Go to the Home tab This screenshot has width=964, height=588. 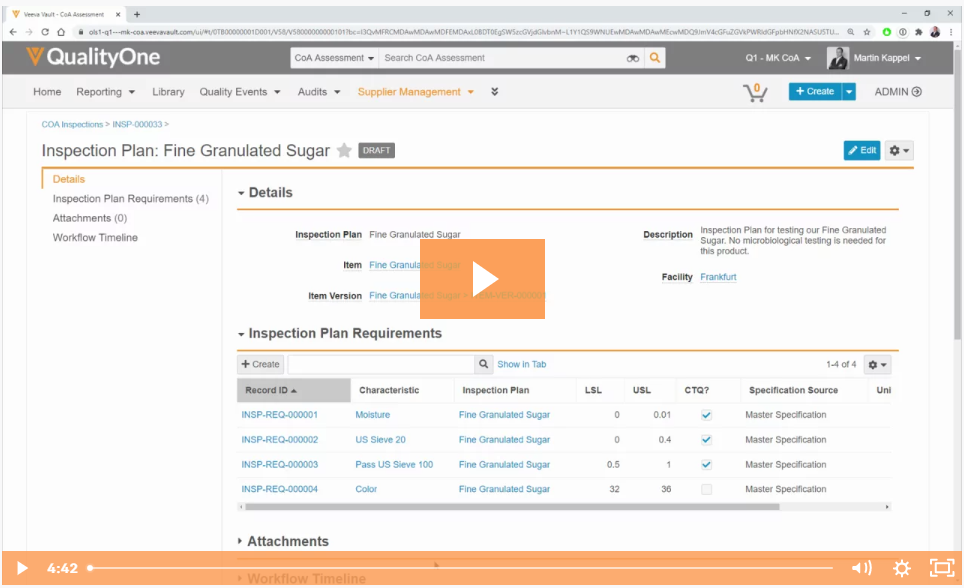[x=47, y=92]
